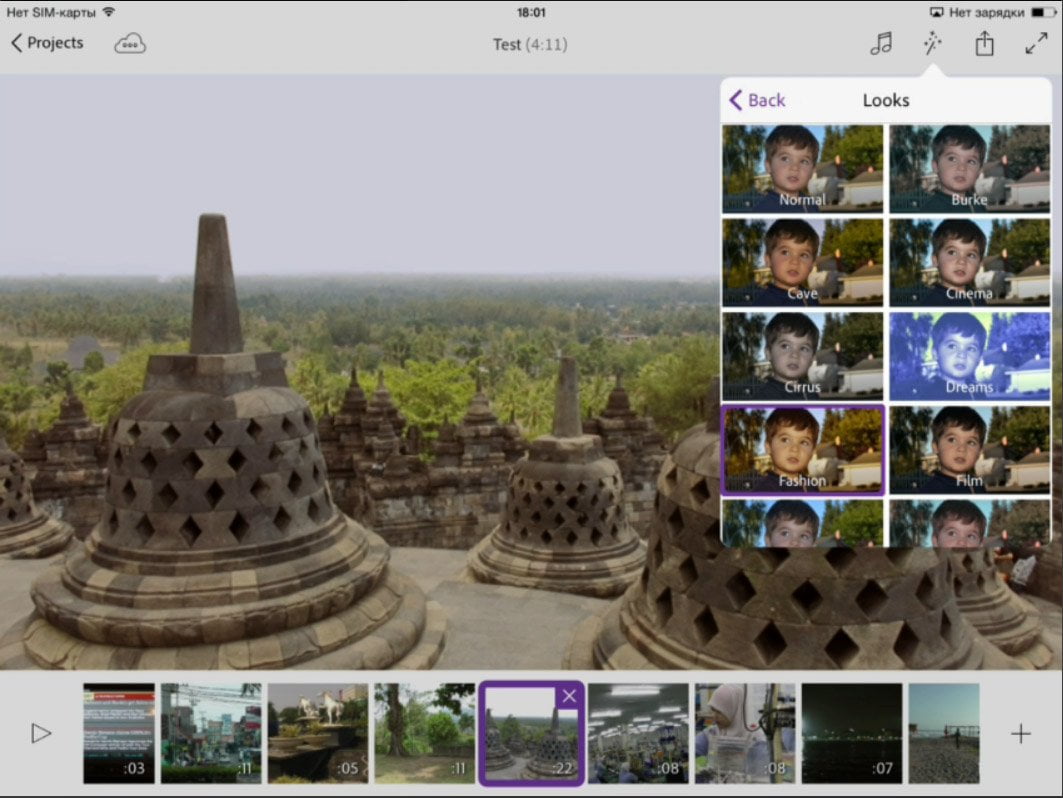Image resolution: width=1063 pixels, height=798 pixels.
Task: Select the Fashion look
Action: click(x=803, y=450)
